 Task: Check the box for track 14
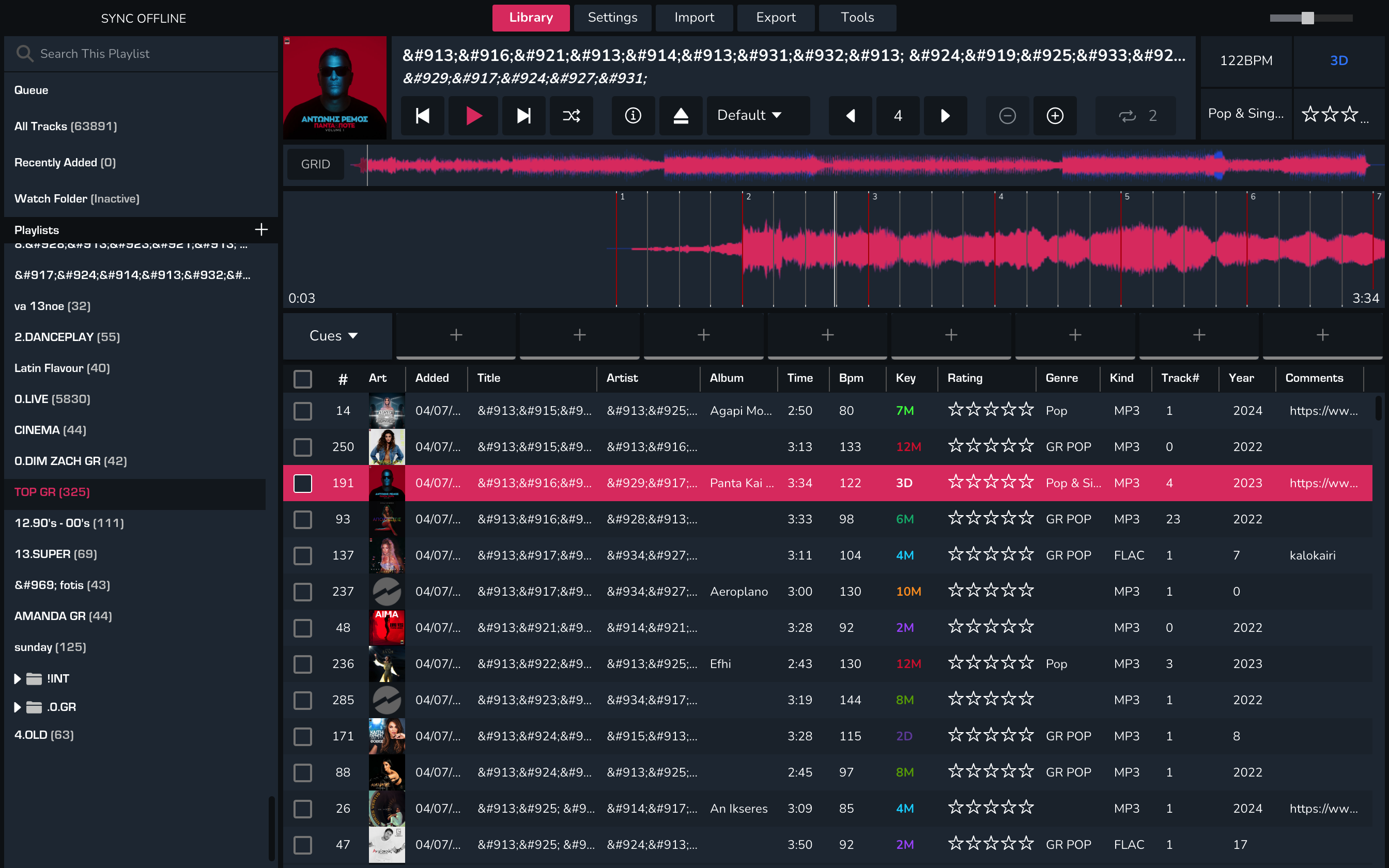pos(302,410)
